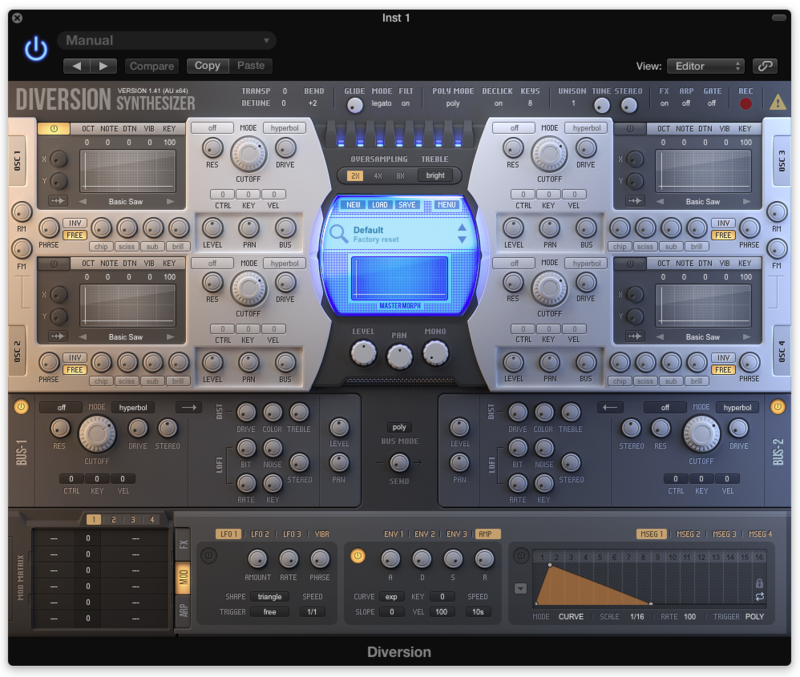Toggle BUS-2 power button

pyautogui.click(x=777, y=407)
